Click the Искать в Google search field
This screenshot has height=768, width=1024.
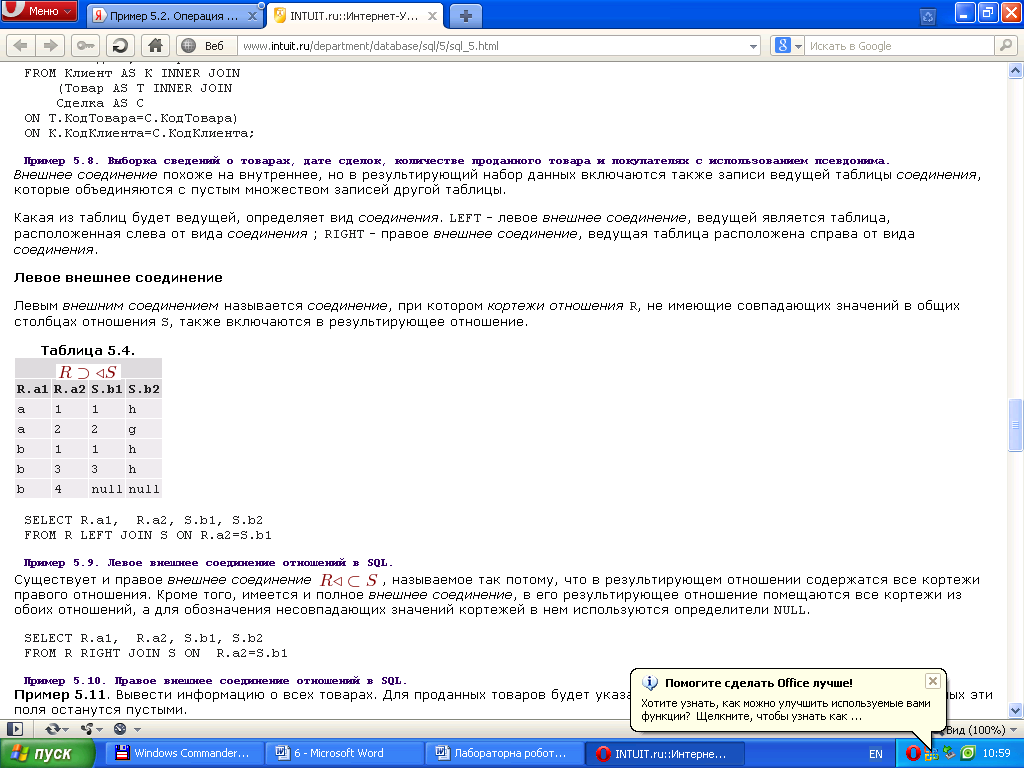(x=898, y=46)
